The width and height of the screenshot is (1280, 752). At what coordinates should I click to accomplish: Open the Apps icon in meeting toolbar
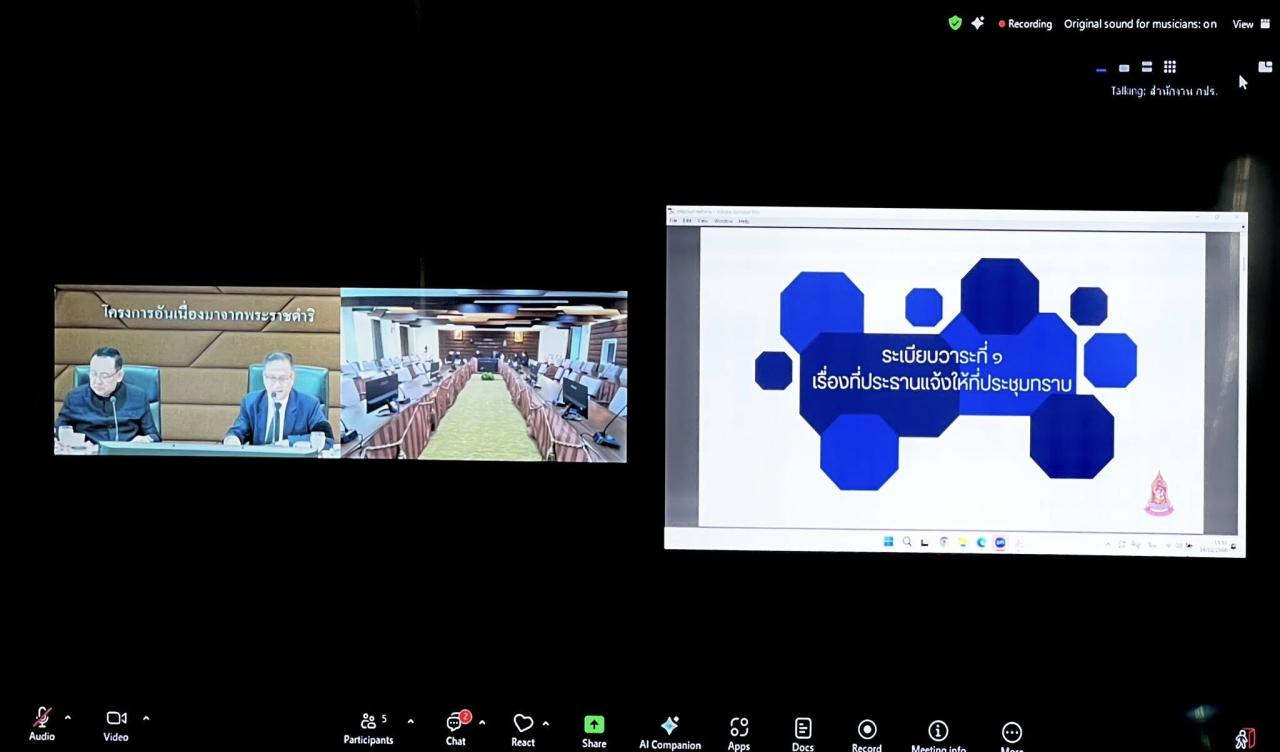click(739, 730)
